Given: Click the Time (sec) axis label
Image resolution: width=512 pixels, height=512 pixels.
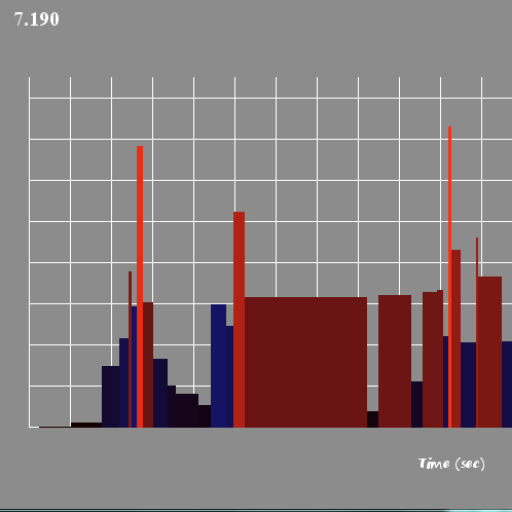Looking at the screenshot, I should coord(451,464).
